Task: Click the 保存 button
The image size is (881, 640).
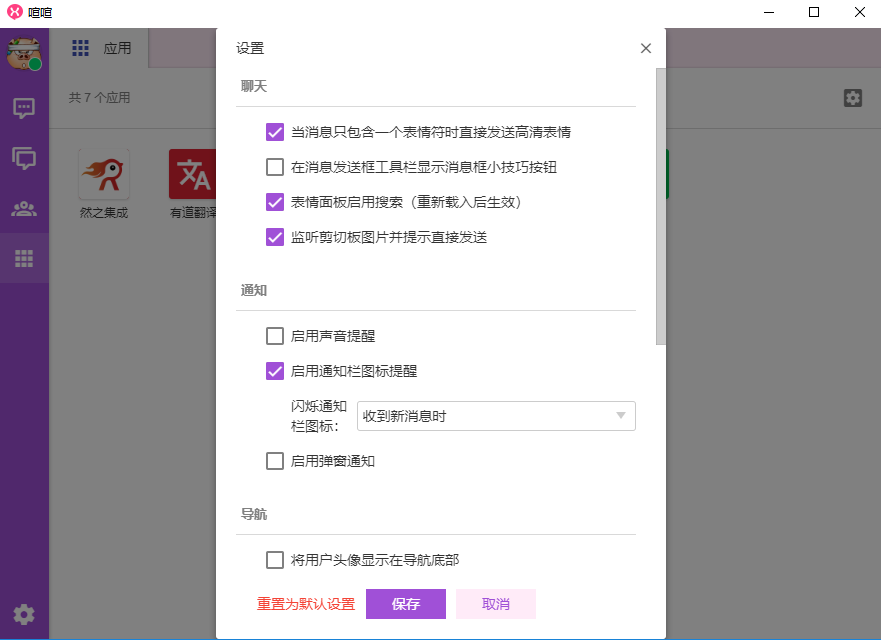Action: tap(406, 604)
